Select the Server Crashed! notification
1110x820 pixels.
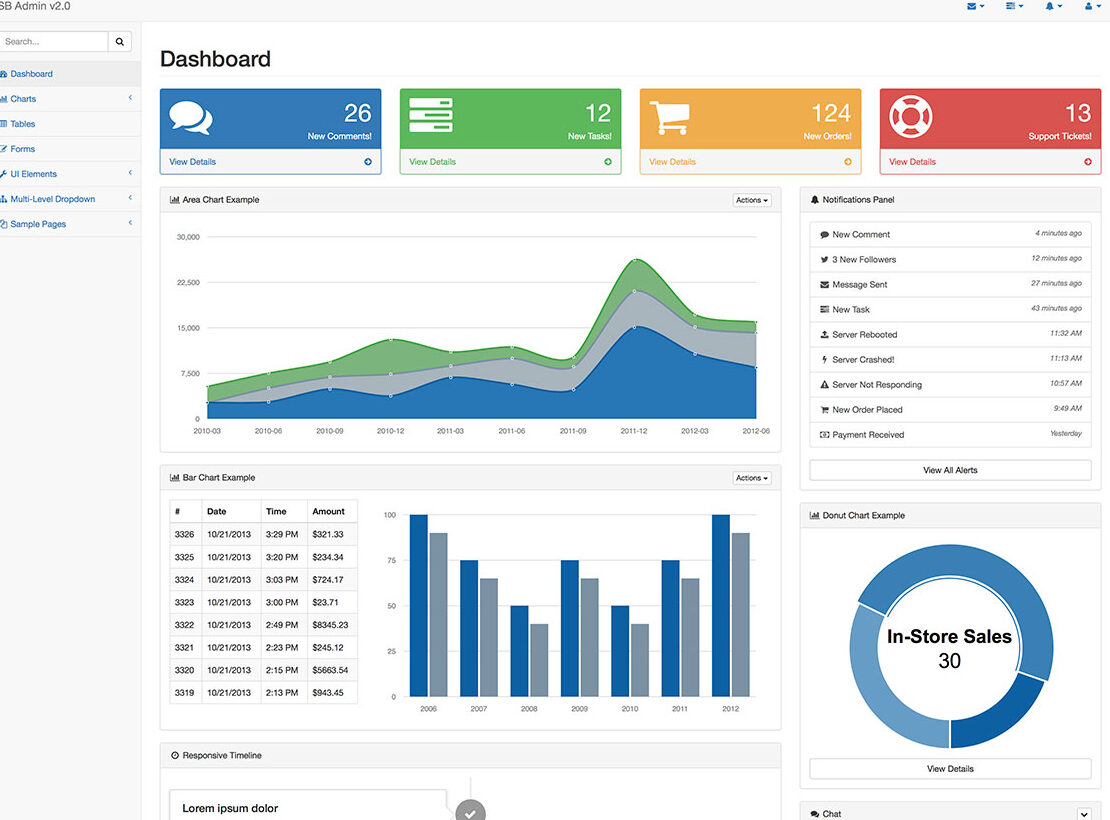tap(950, 360)
